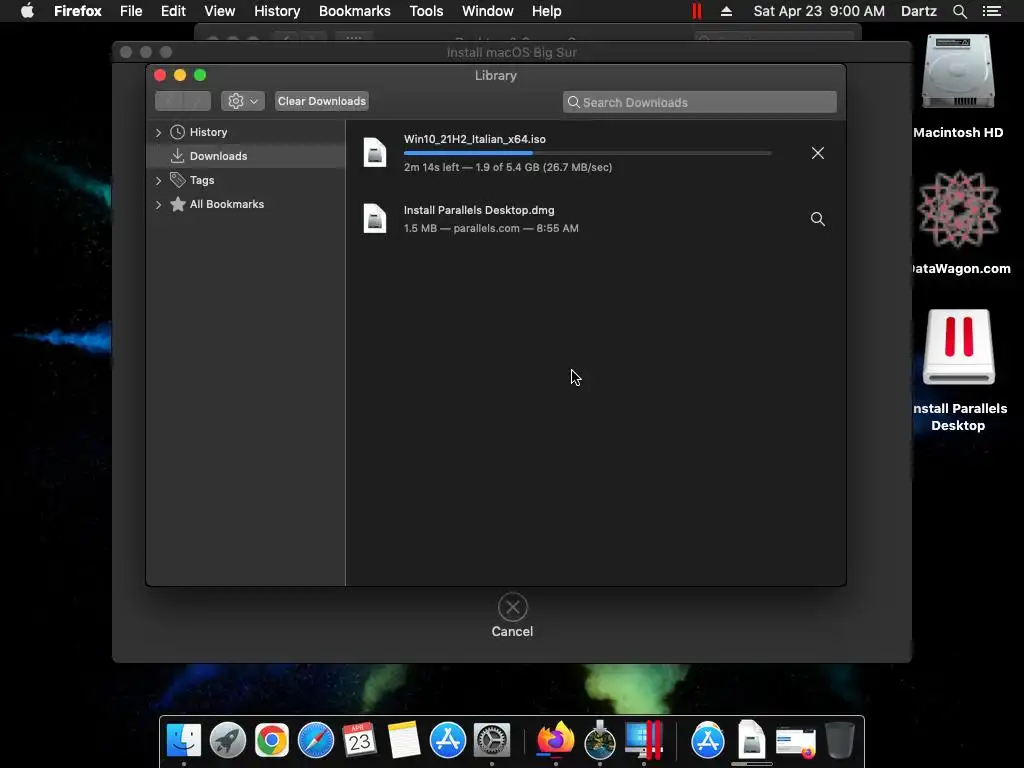Minimize the Library window
The width and height of the screenshot is (1024, 768).
[180, 75]
